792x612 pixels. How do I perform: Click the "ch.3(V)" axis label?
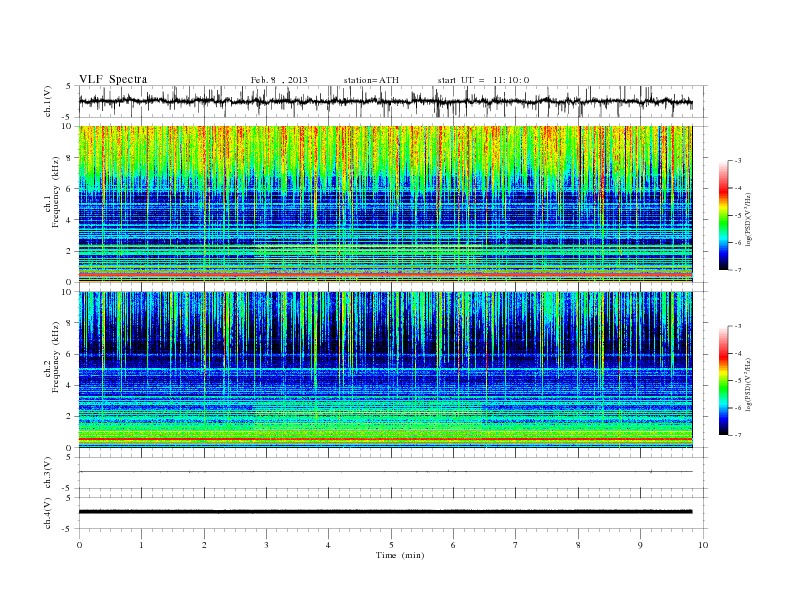click(x=48, y=472)
